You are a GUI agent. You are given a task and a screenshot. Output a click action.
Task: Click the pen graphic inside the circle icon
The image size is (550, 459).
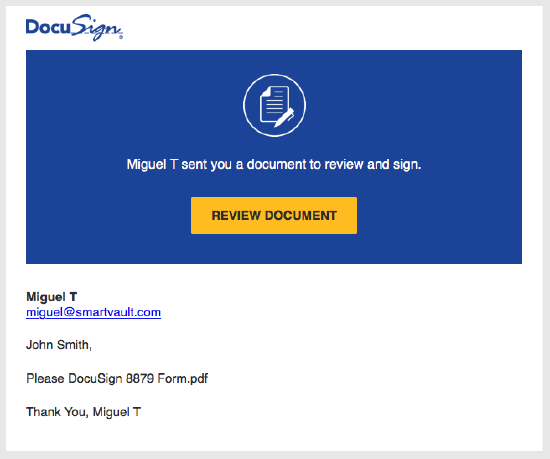pyautogui.click(x=284, y=118)
